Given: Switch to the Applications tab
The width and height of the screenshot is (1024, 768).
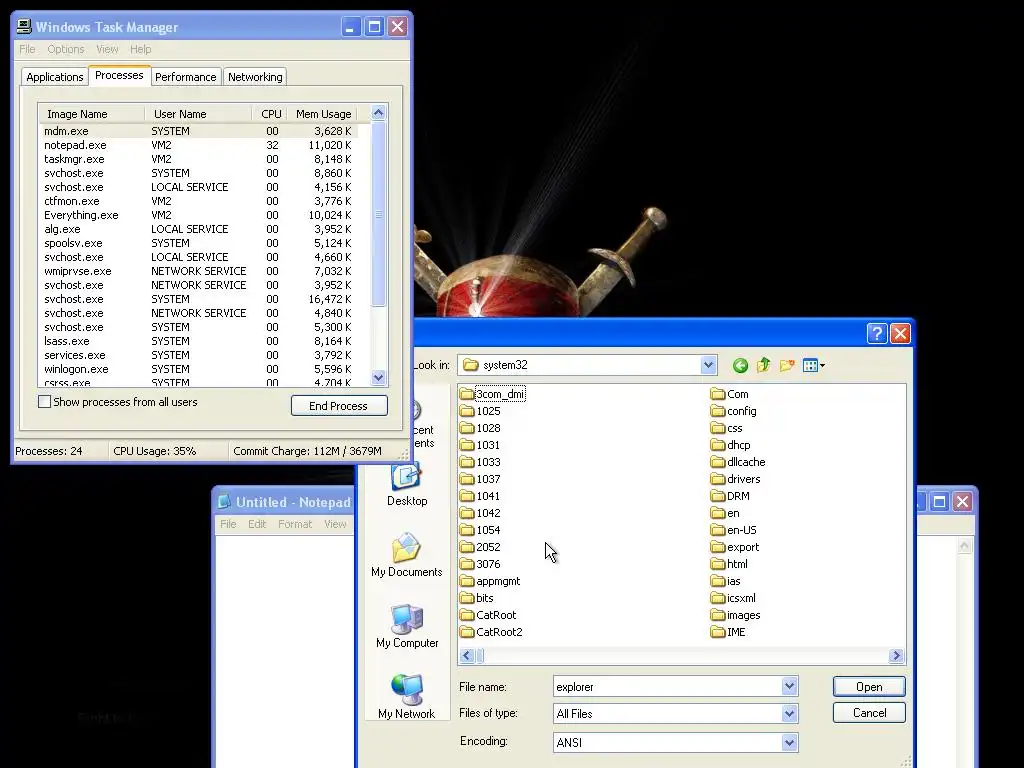Looking at the screenshot, I should (55, 77).
